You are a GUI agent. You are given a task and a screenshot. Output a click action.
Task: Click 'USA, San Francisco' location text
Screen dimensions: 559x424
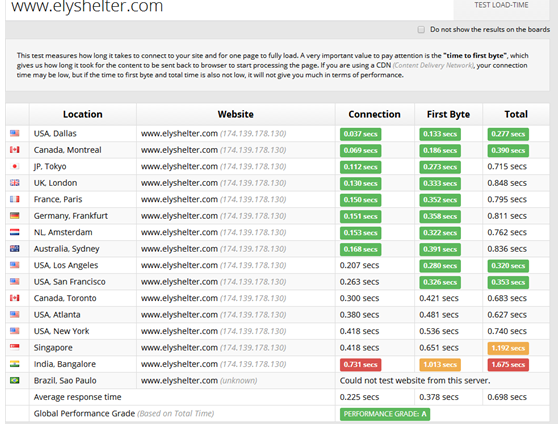point(70,282)
